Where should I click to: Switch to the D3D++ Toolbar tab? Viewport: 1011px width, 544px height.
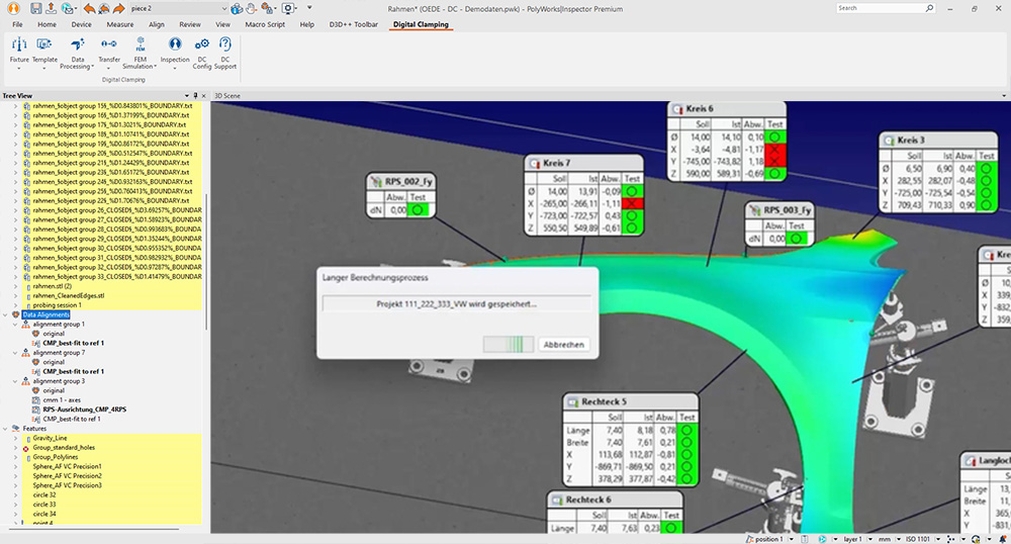354,24
